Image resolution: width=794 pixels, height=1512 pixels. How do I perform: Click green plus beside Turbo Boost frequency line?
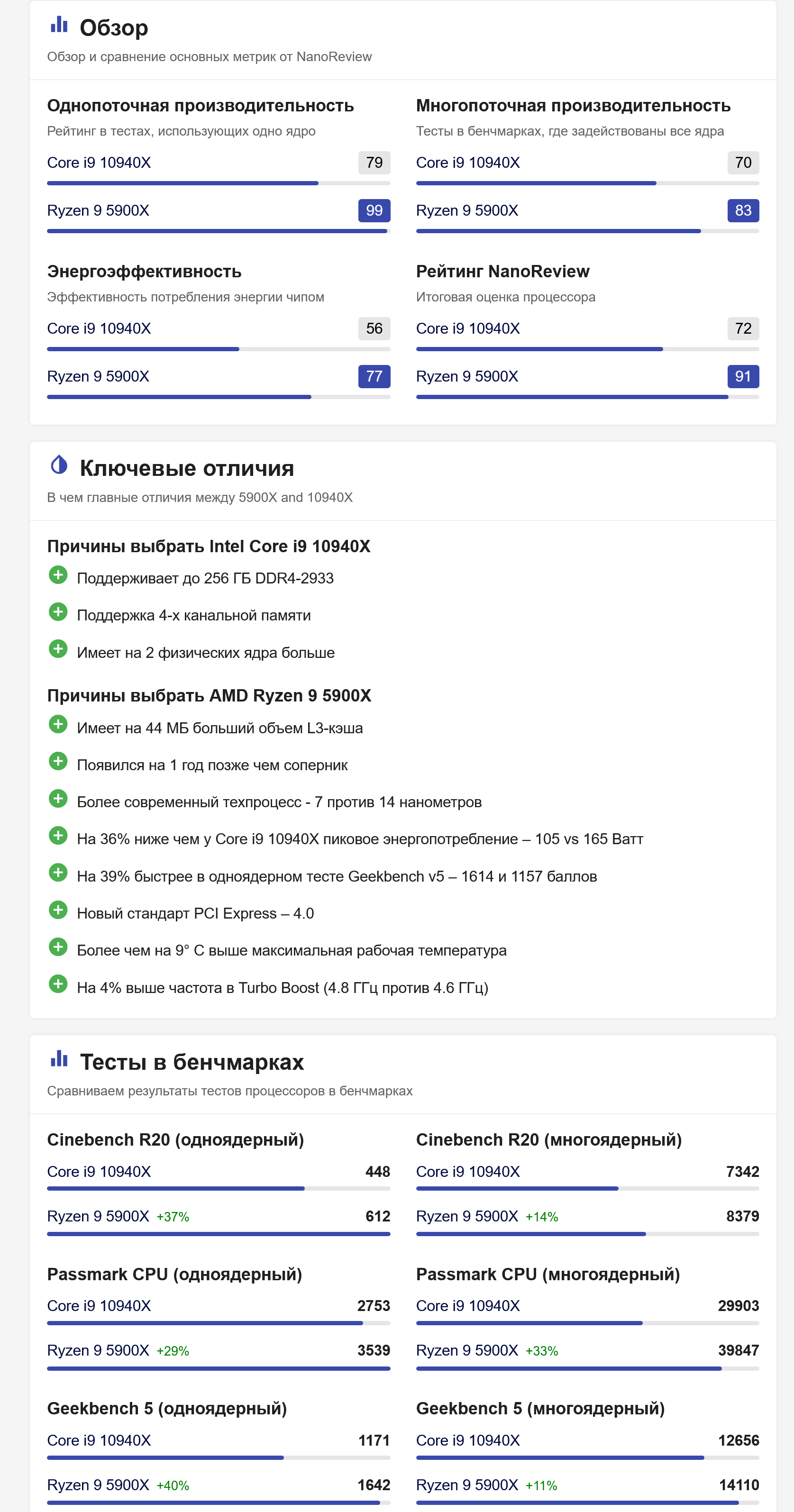coord(58,984)
